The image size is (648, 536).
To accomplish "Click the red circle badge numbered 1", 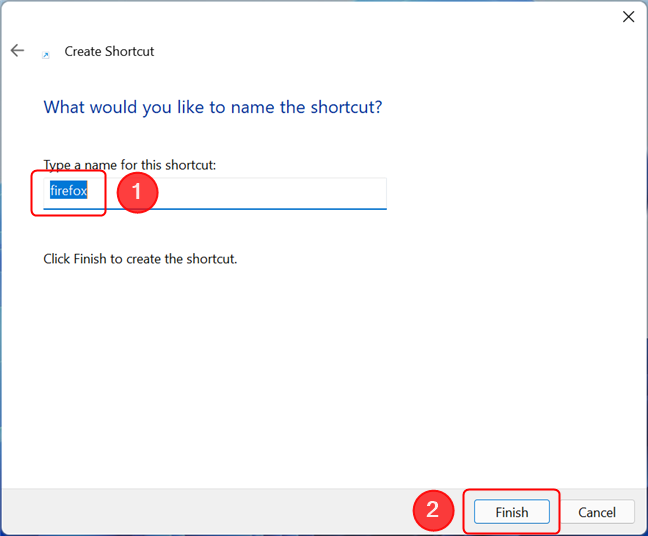I will click(137, 192).
